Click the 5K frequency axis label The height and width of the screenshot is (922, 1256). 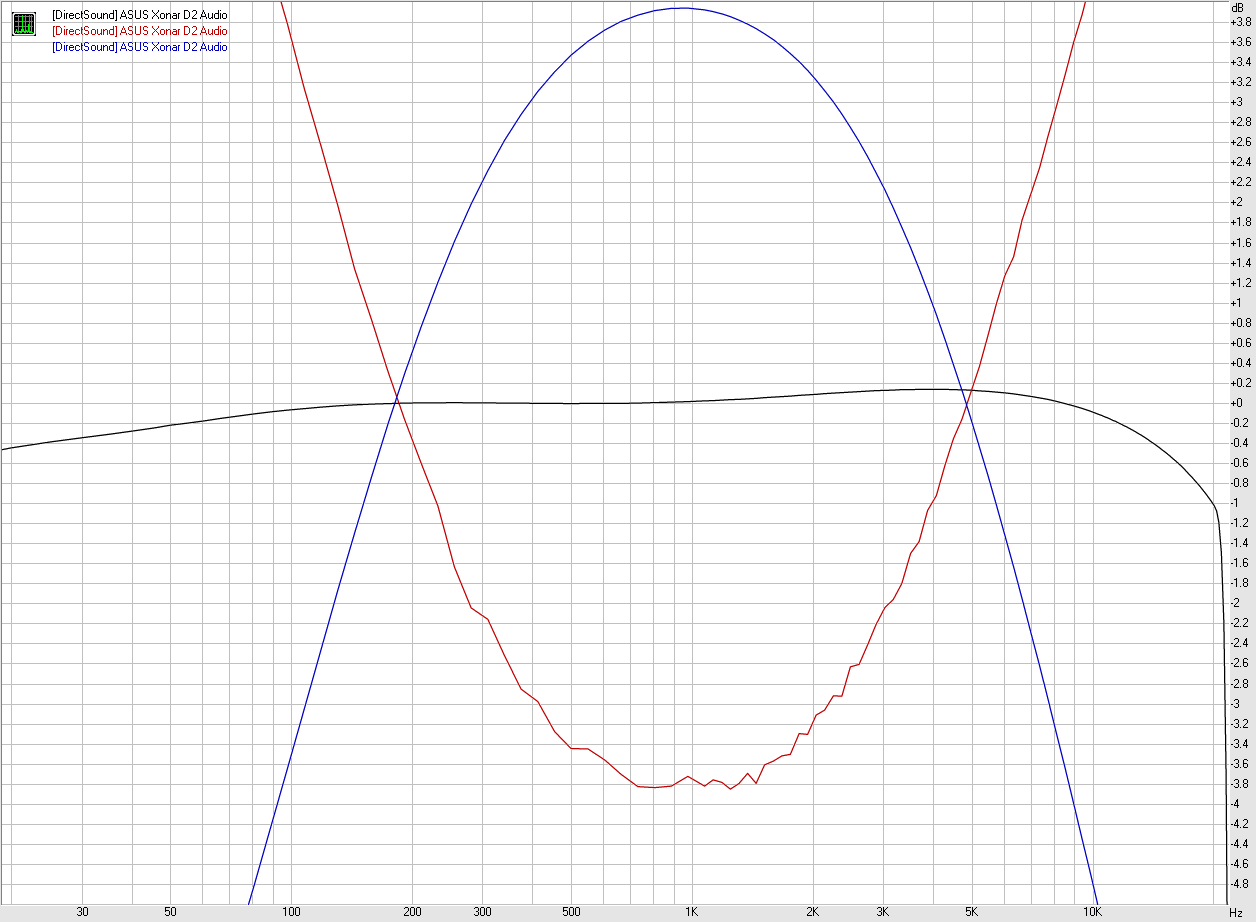tap(971, 912)
